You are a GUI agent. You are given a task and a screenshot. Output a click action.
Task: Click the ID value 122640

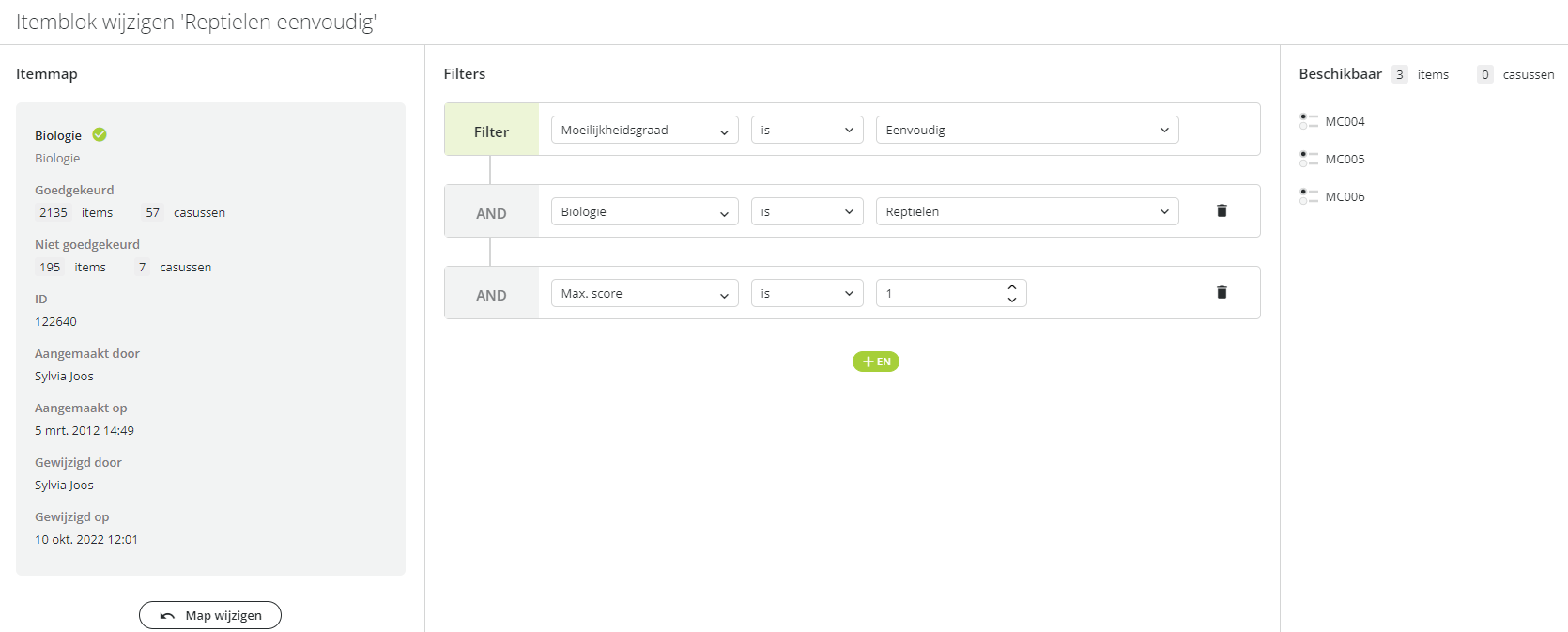coord(55,321)
